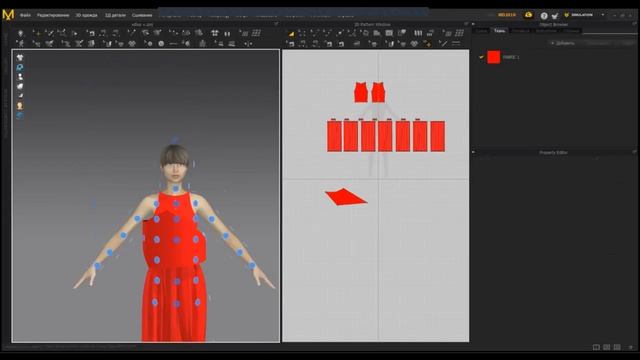Click the dropdown arrow beside SIMULATION
This screenshot has height=360, width=640.
coord(603,15)
